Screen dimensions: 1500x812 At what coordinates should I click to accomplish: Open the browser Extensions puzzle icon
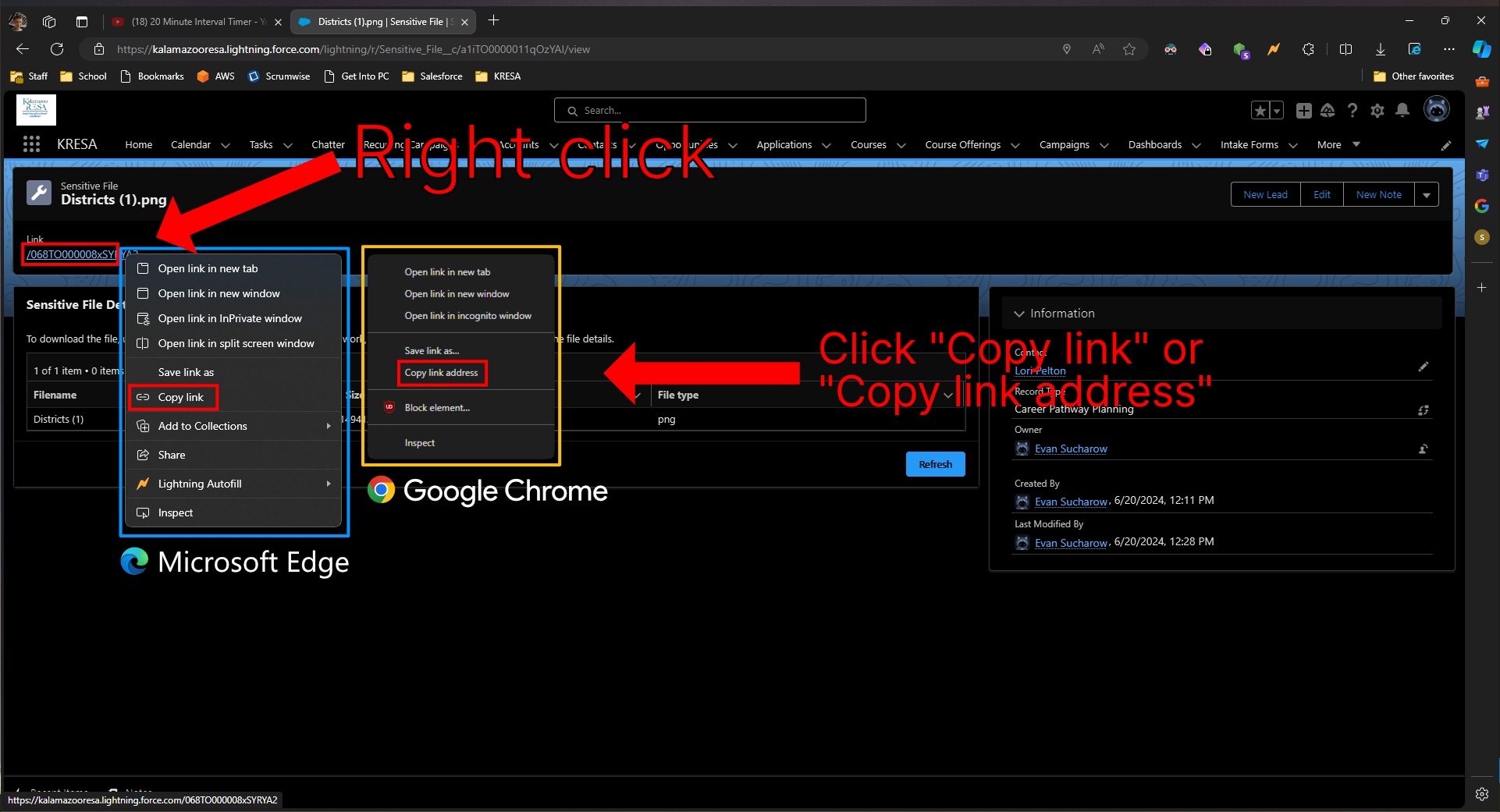[x=1309, y=49]
